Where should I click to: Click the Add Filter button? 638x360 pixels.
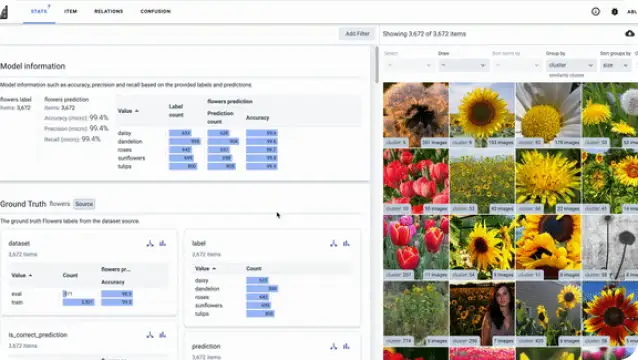coord(357,34)
